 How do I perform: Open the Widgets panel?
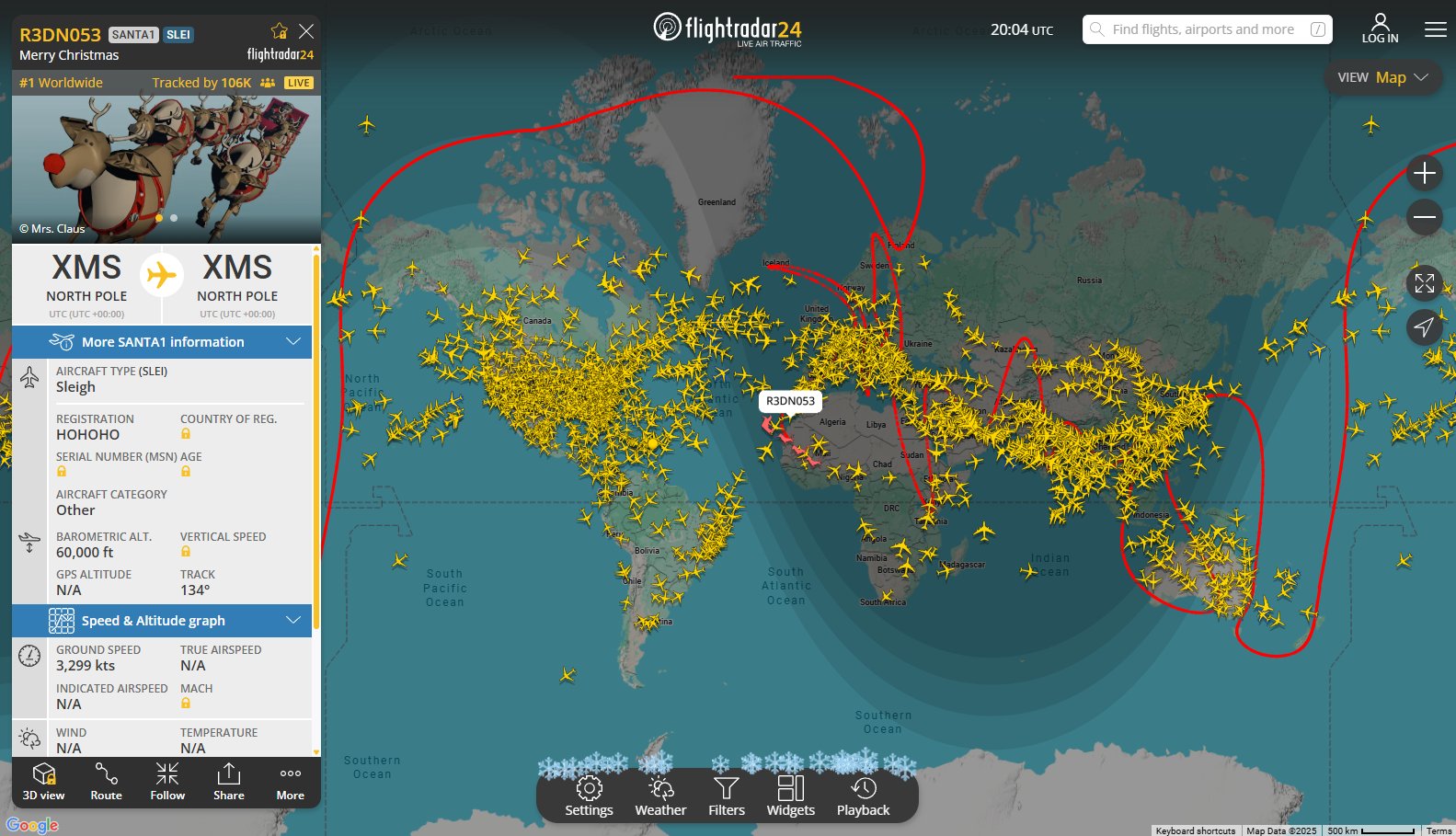[791, 796]
